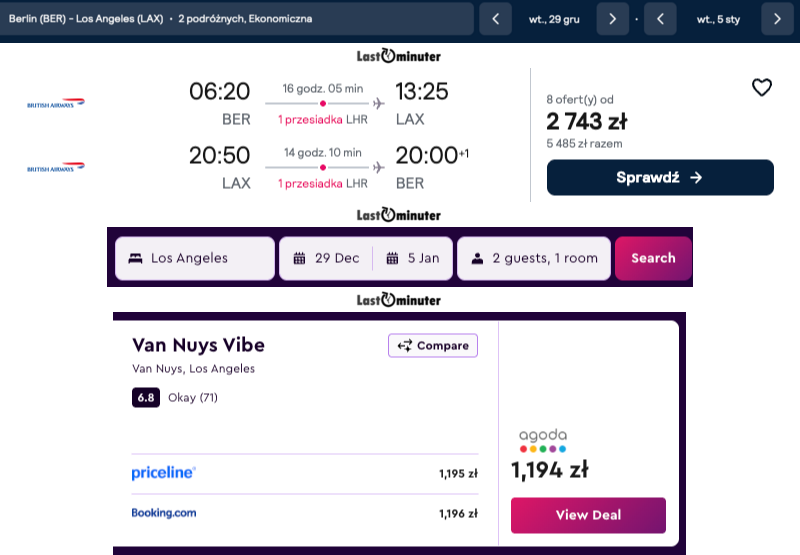Edit the Los Angeles destination field
The image size is (800, 555).
(195, 258)
